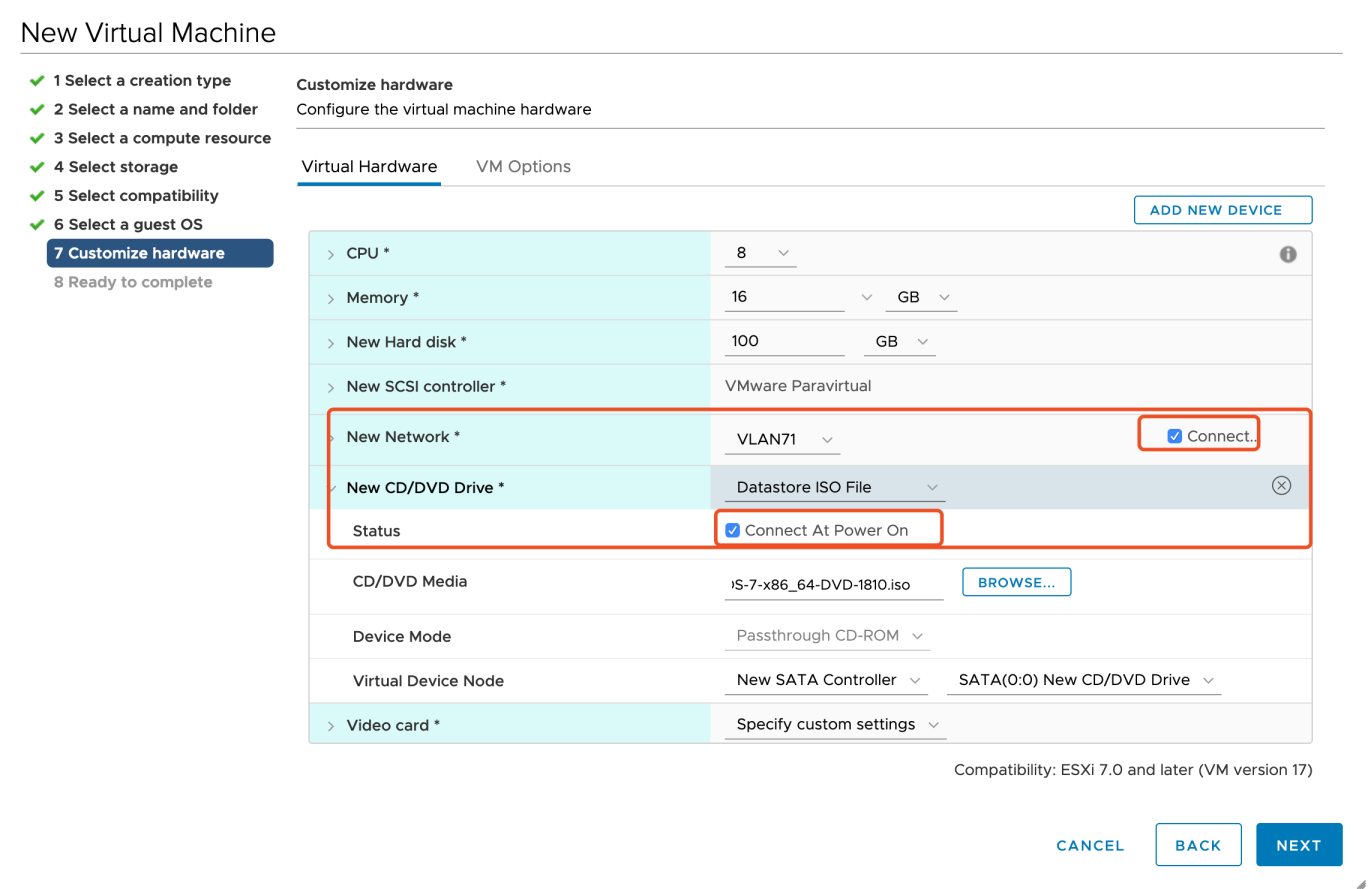Click the hard disk size field

click(784, 341)
